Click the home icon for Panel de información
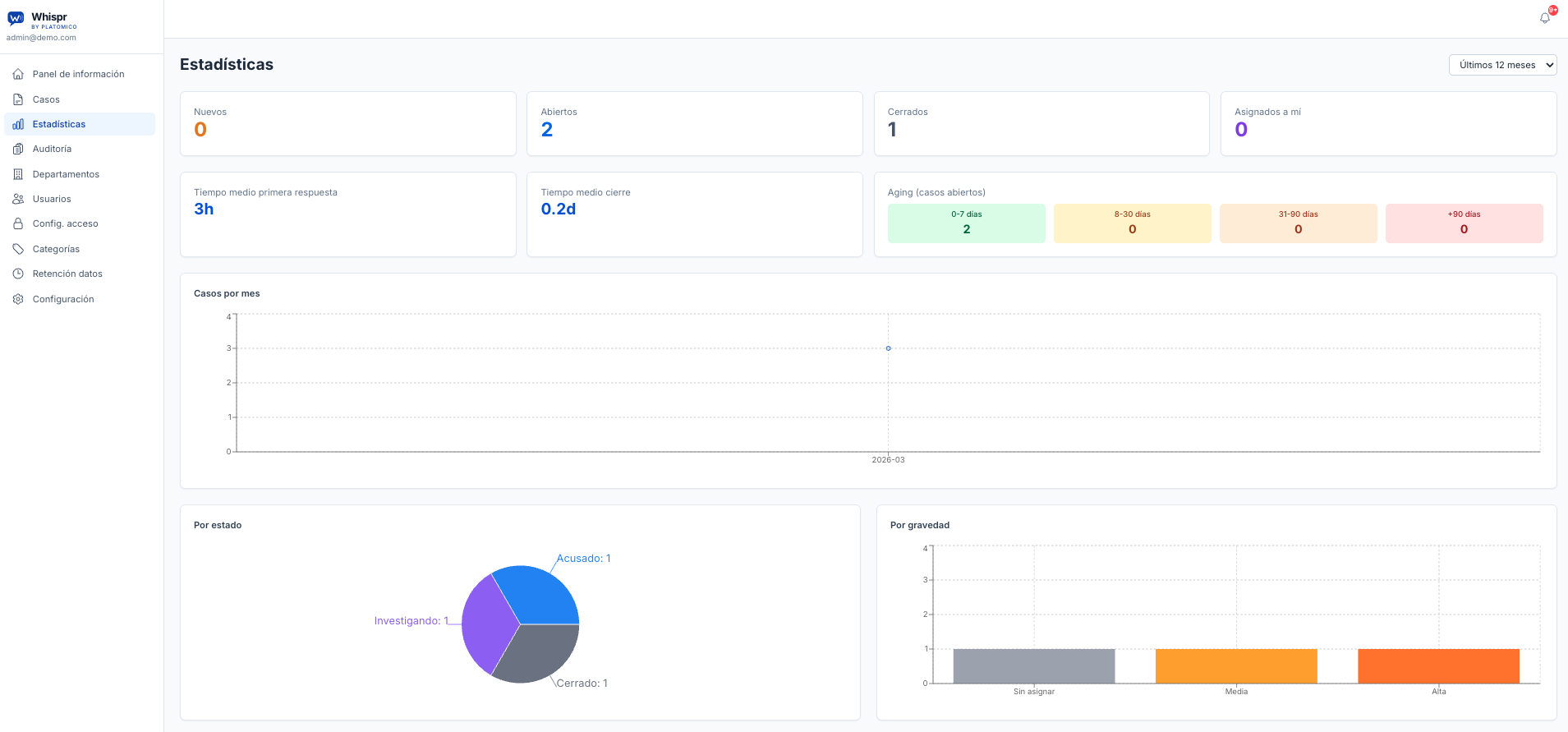 tap(18, 75)
